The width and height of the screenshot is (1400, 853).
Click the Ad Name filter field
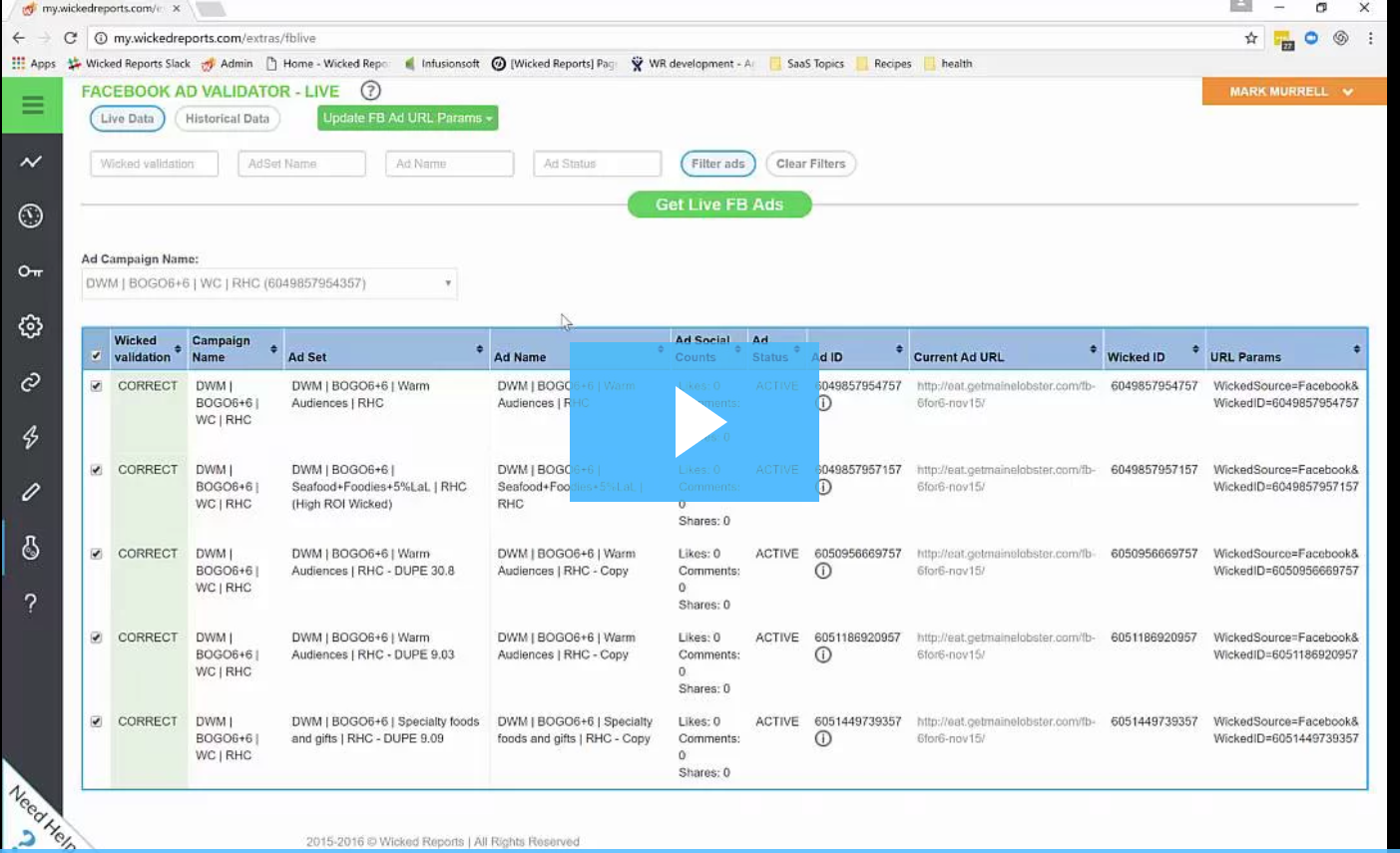click(449, 164)
